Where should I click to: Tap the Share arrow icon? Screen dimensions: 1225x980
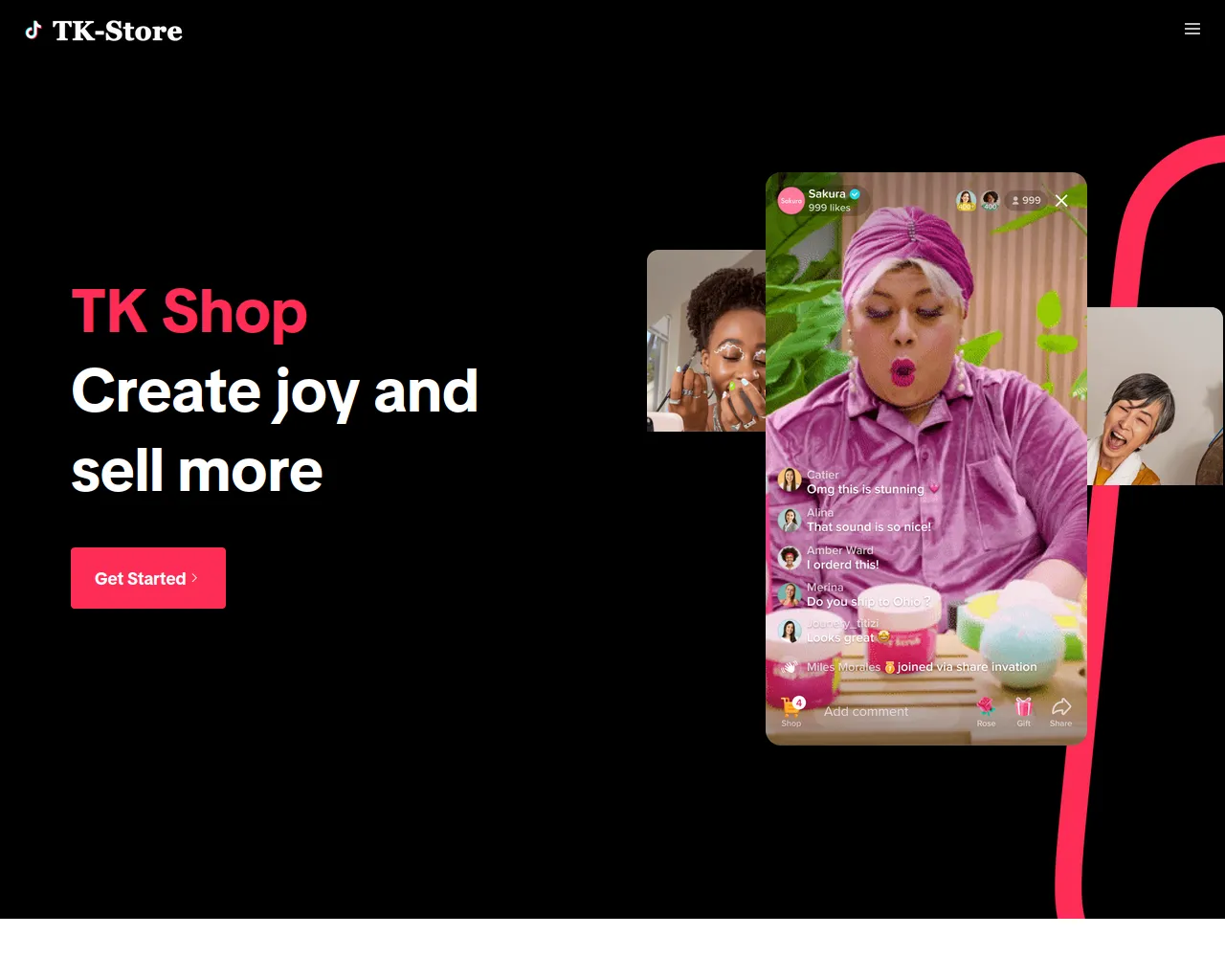pyautogui.click(x=1061, y=706)
